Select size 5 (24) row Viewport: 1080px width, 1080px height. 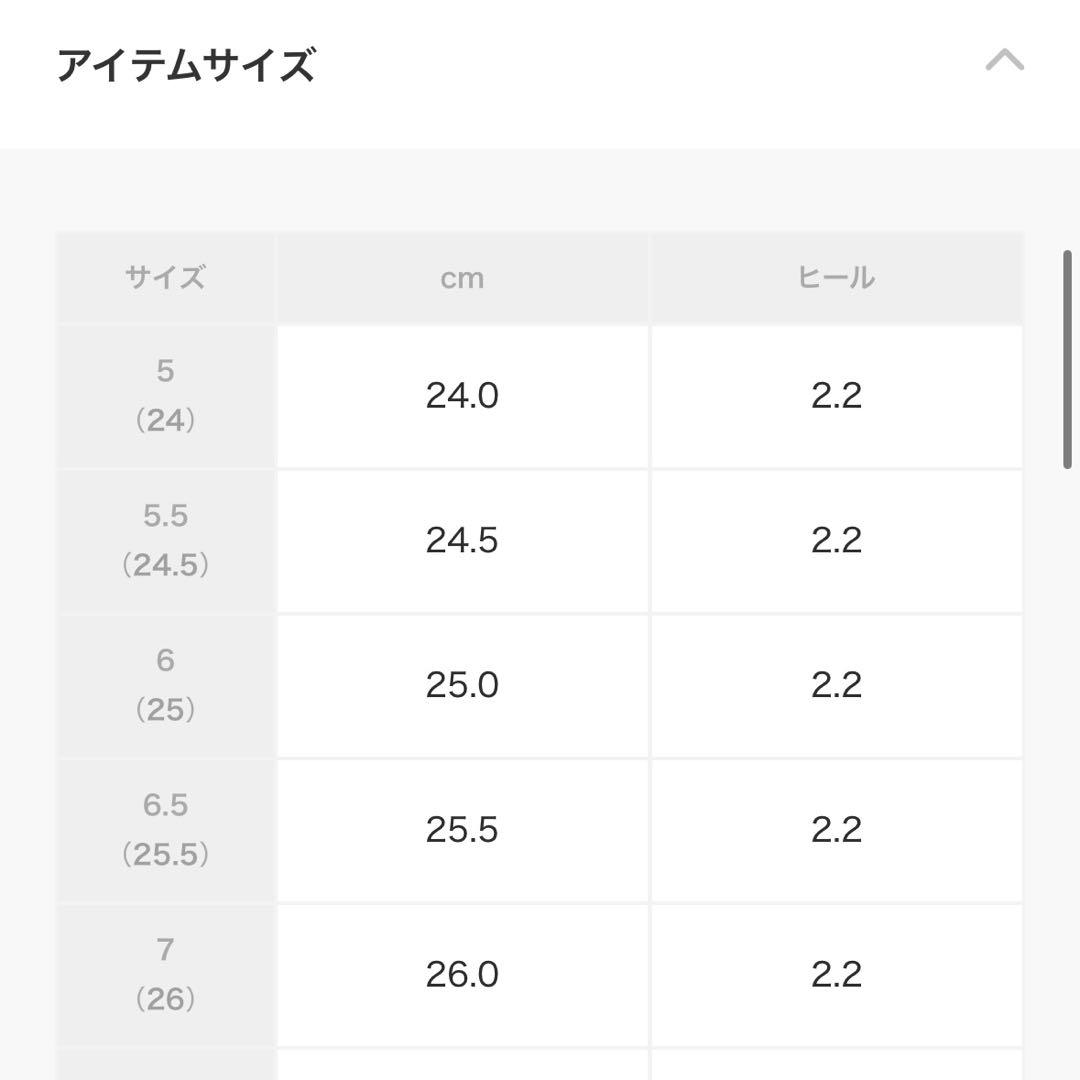click(x=165, y=395)
